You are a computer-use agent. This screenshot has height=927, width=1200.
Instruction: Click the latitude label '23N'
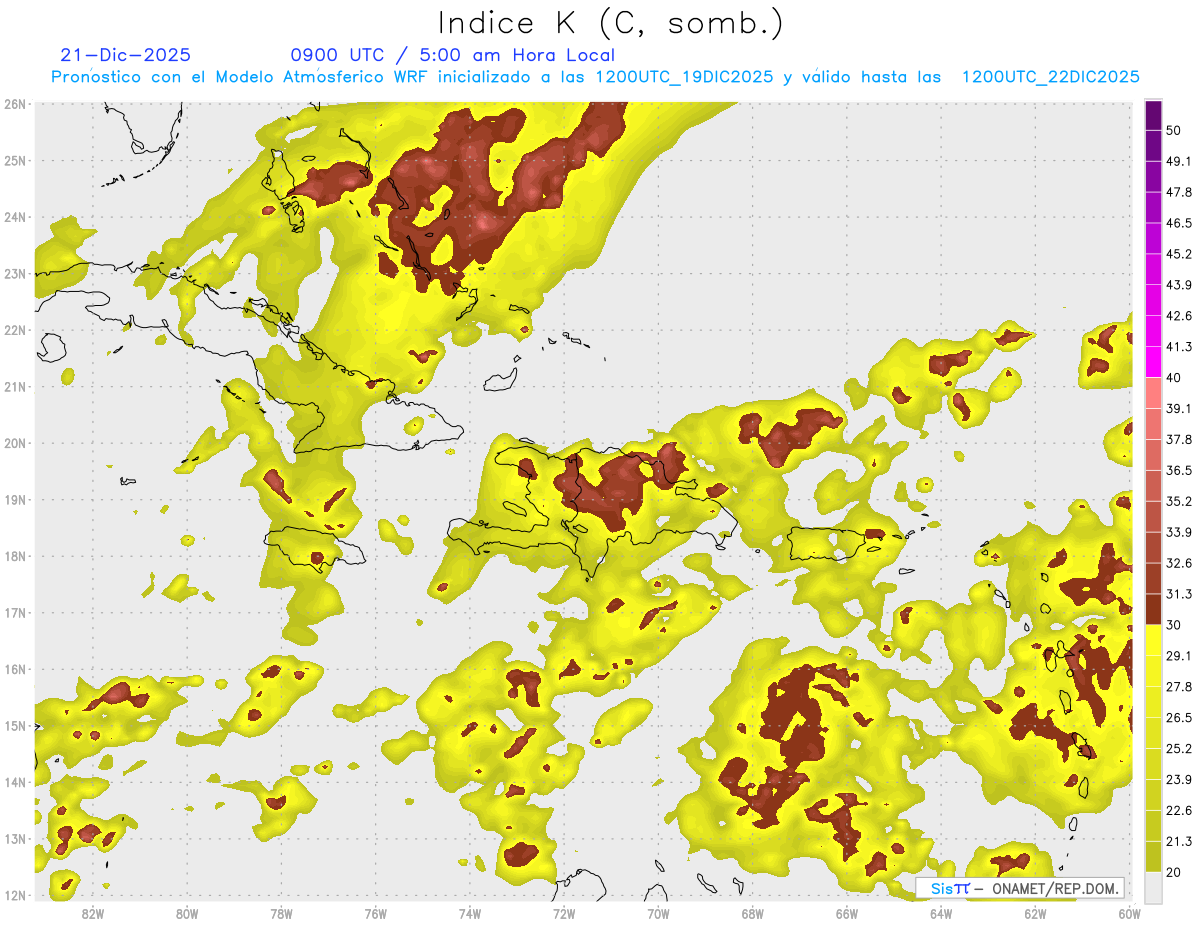click(14, 274)
